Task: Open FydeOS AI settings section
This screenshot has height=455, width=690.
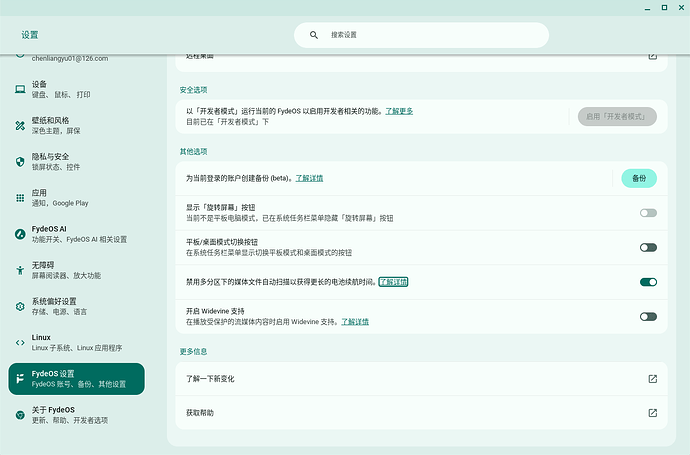Action: [x=77, y=234]
